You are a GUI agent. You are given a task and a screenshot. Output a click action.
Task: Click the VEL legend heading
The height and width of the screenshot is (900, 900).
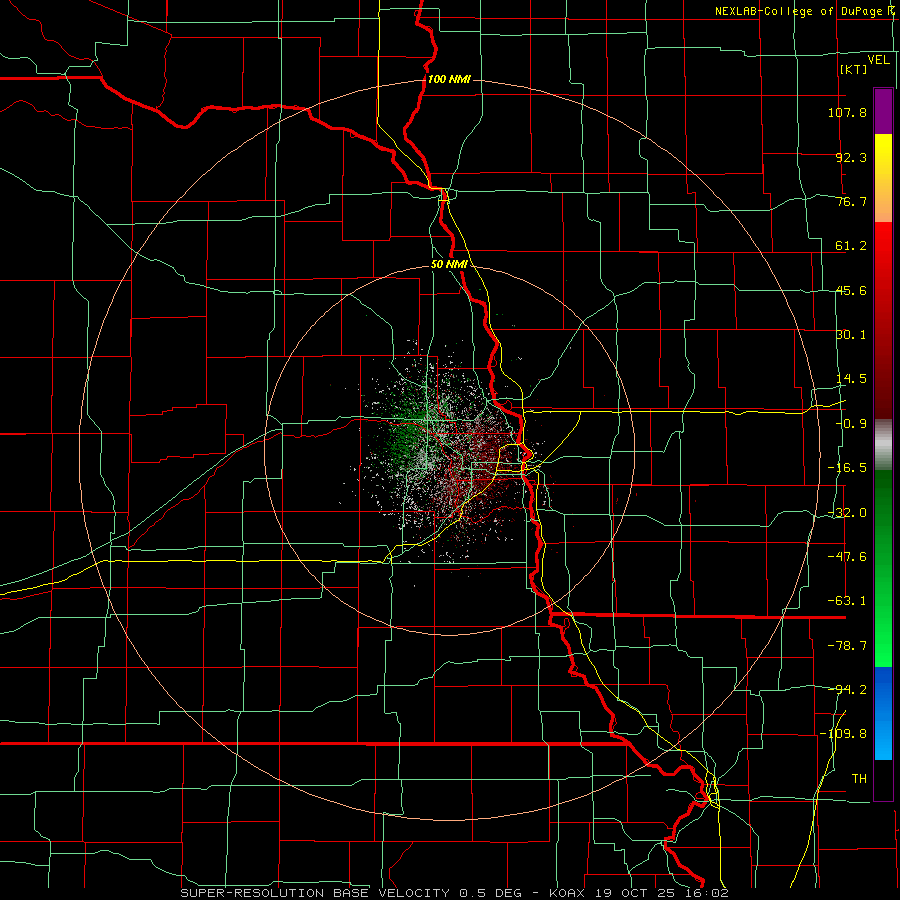click(x=878, y=59)
